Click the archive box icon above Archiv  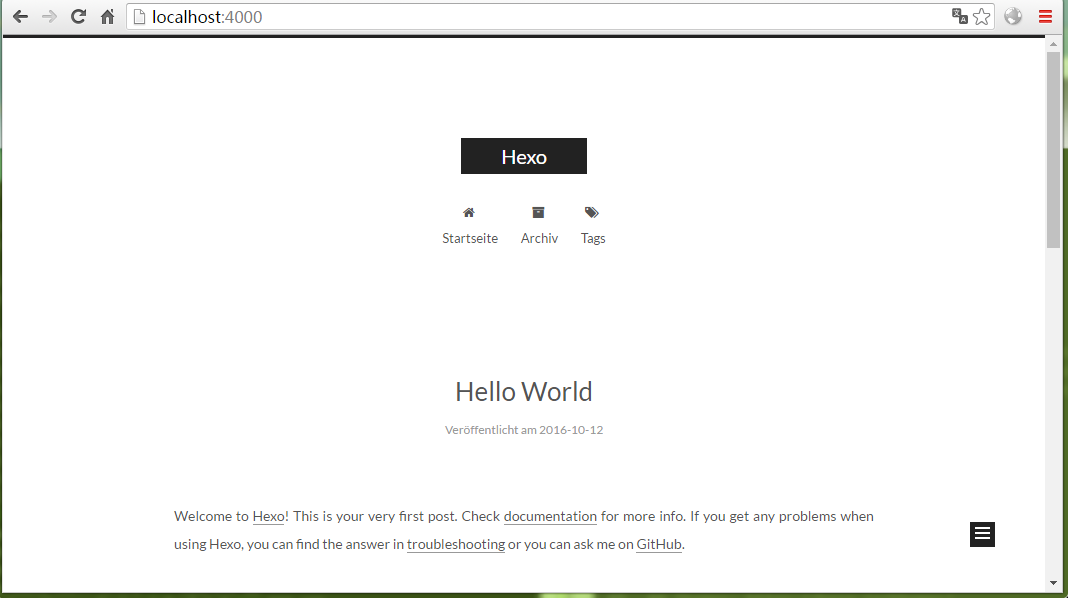pos(539,211)
